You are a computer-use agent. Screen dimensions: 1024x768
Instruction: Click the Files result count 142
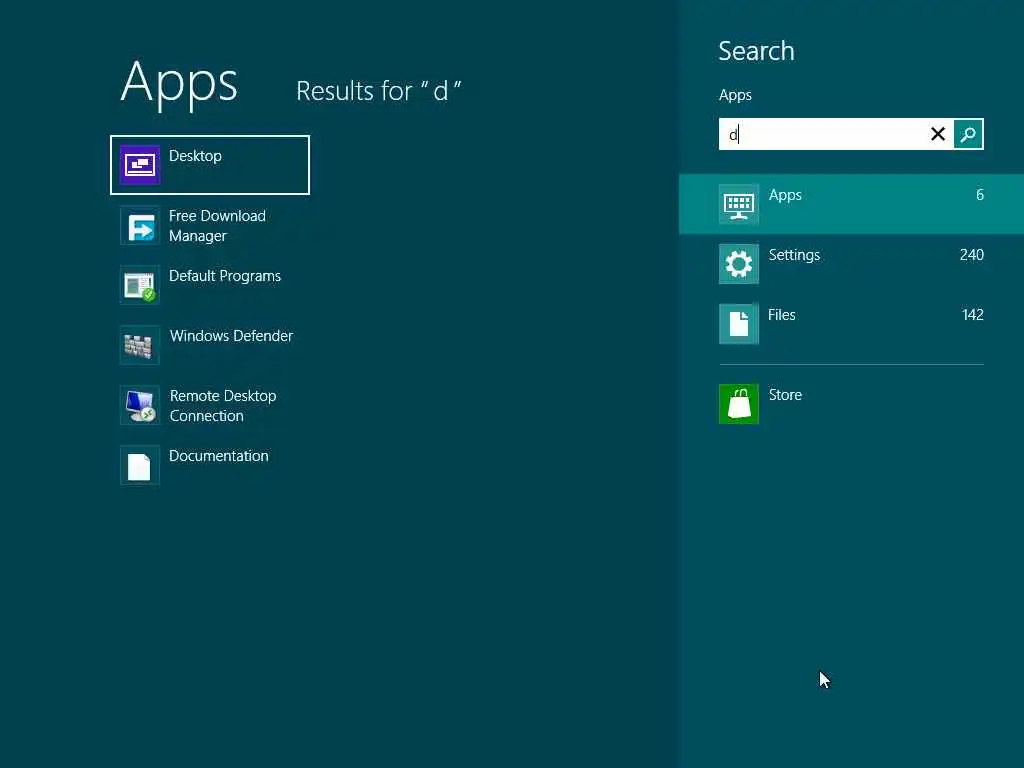tap(972, 315)
